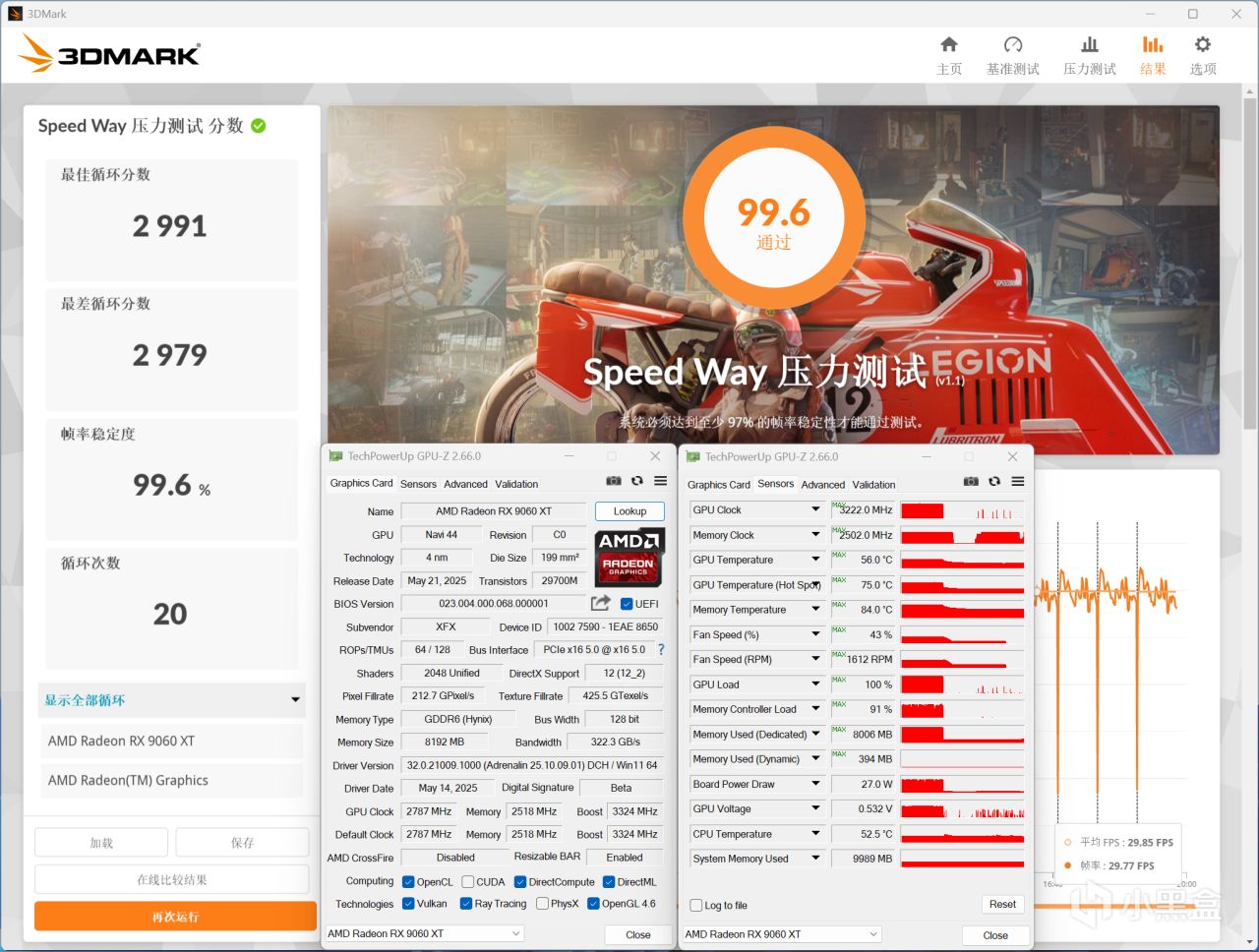Go to 3DMark benchmark tests (基准测试)
This screenshot has width=1259, height=952.
[x=1013, y=55]
